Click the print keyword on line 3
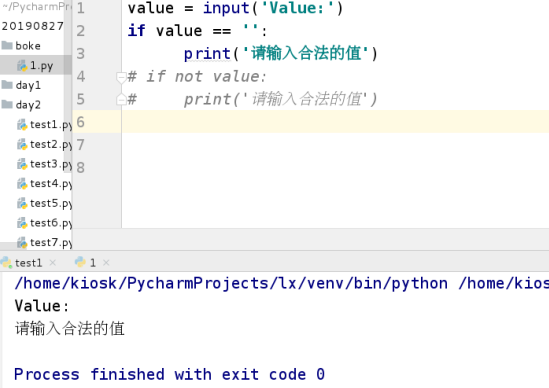 coord(207,54)
